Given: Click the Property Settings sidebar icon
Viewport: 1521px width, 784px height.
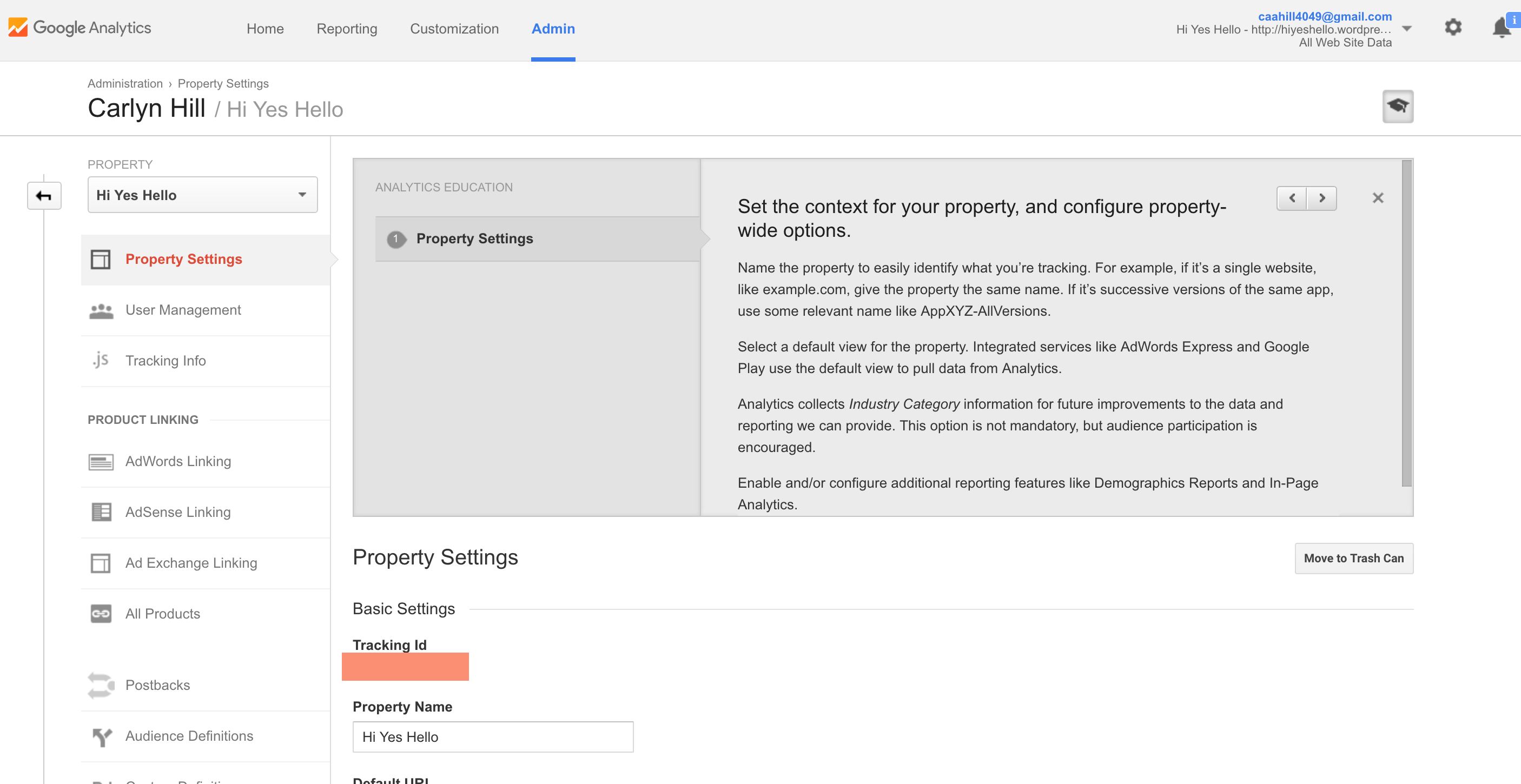Looking at the screenshot, I should point(101,259).
